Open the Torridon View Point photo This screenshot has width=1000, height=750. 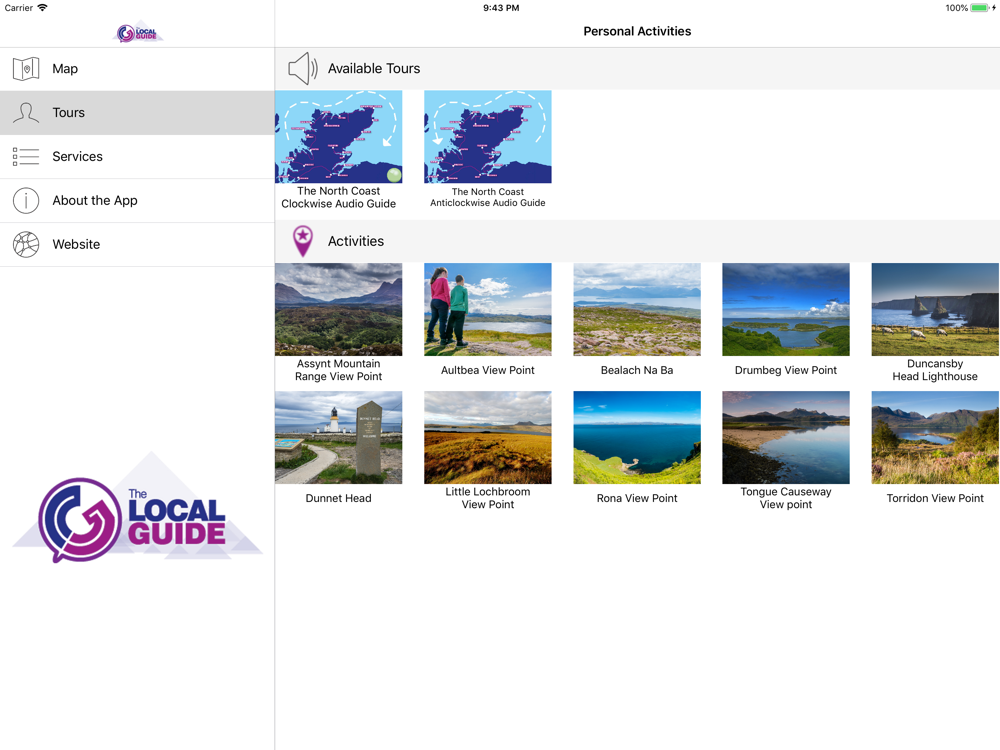coord(935,438)
